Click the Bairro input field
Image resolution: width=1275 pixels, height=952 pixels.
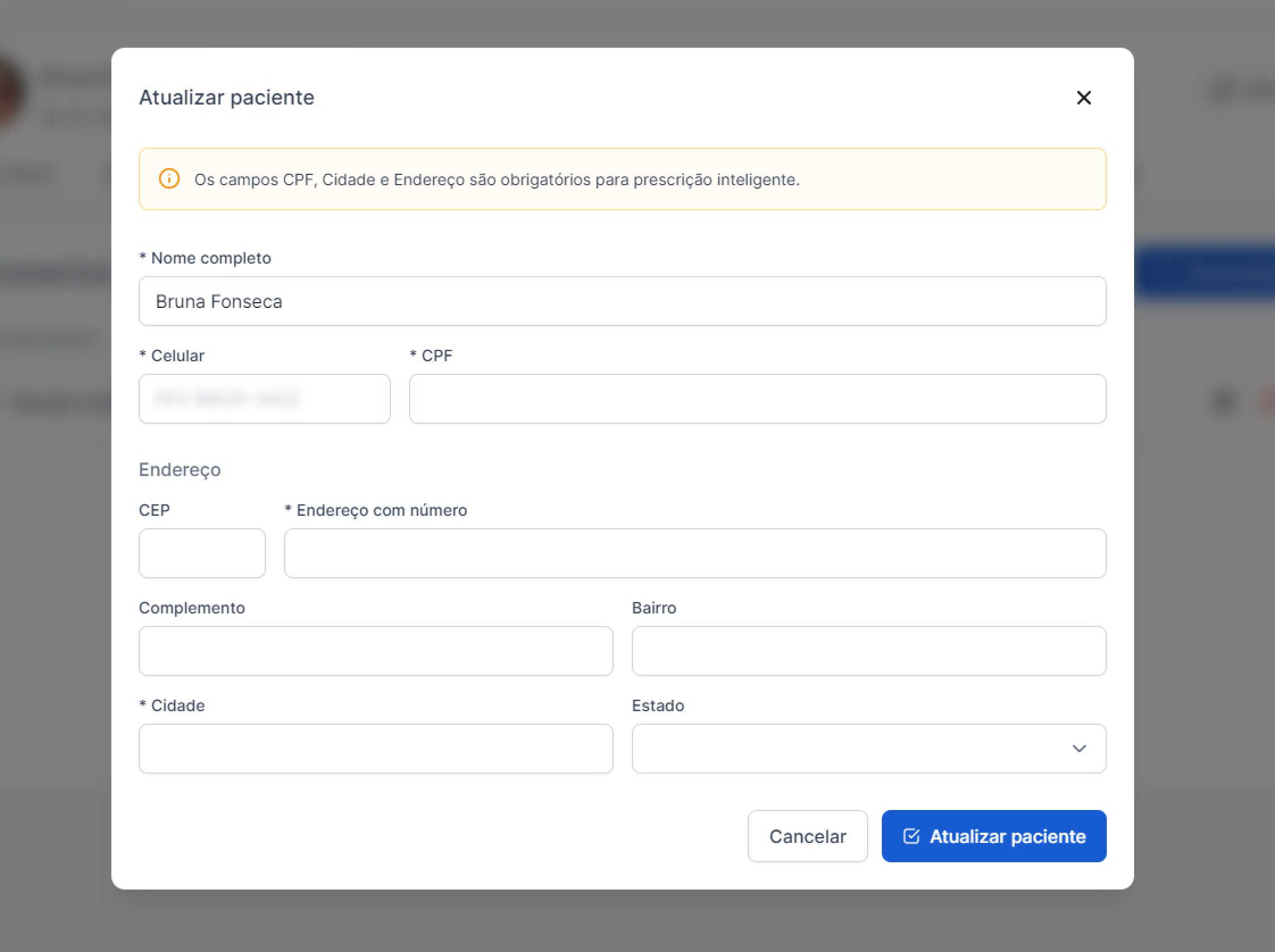(x=868, y=650)
